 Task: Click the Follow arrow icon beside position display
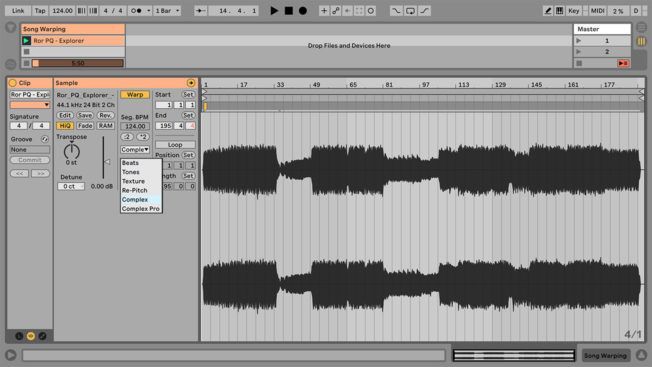(200, 11)
